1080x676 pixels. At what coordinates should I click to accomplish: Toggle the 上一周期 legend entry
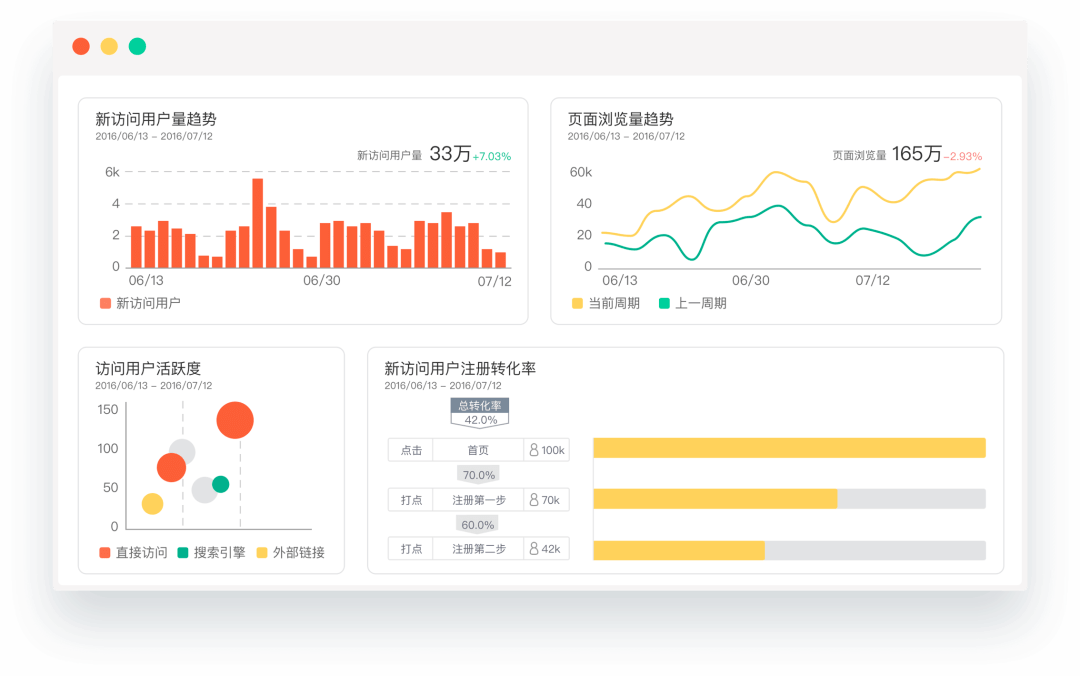693,303
